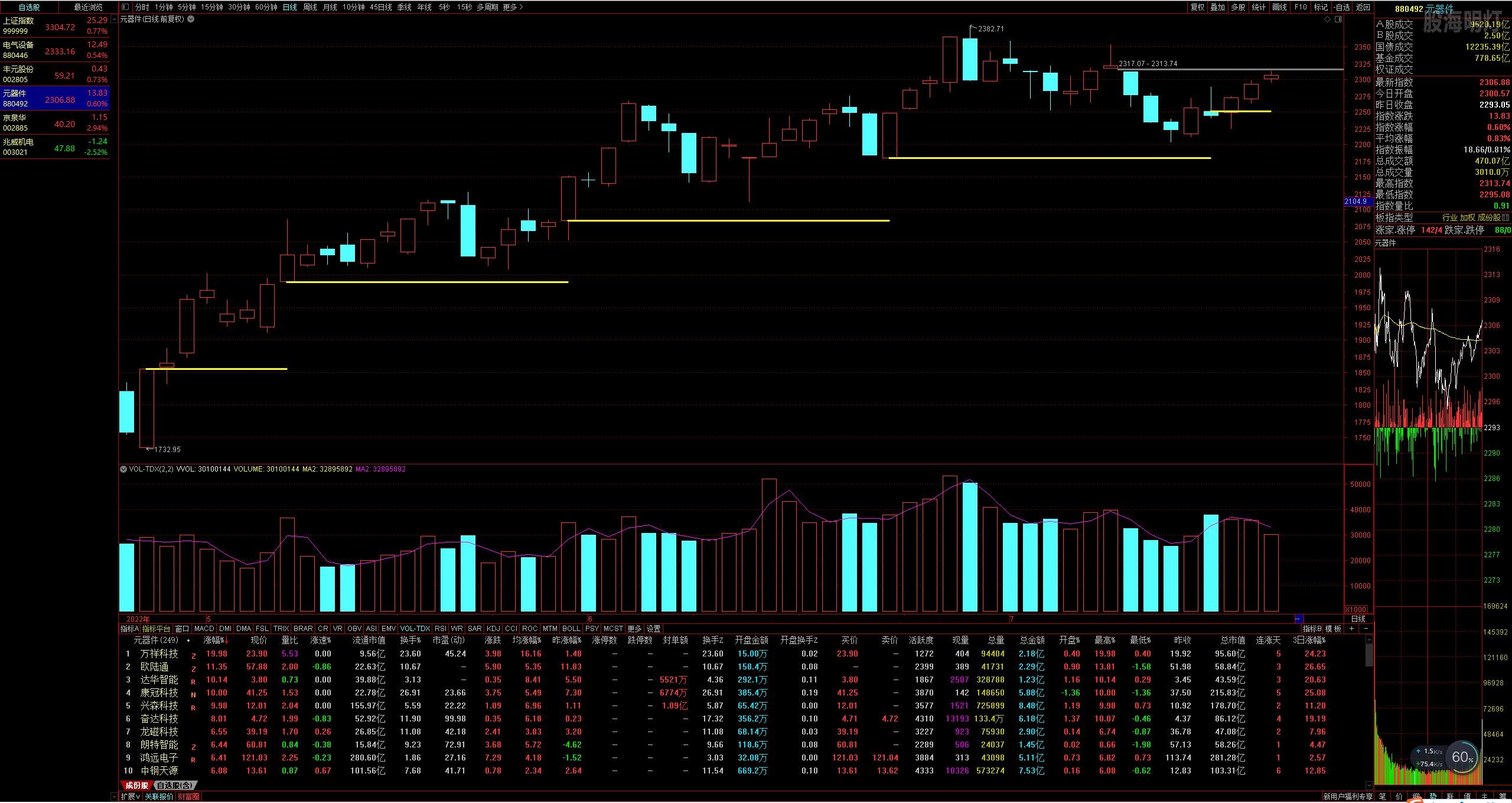Click 复权 adjust-price button

1197,7
